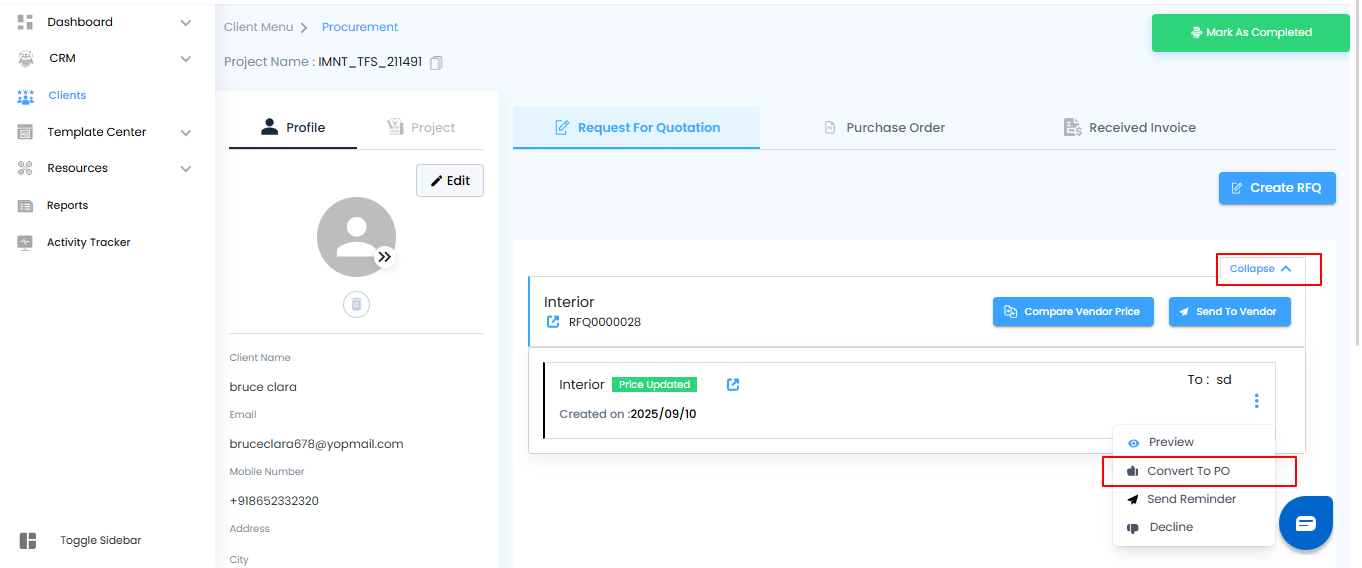Image resolution: width=1362 pixels, height=568 pixels.
Task: Copy project name using the copy icon
Action: pos(436,63)
